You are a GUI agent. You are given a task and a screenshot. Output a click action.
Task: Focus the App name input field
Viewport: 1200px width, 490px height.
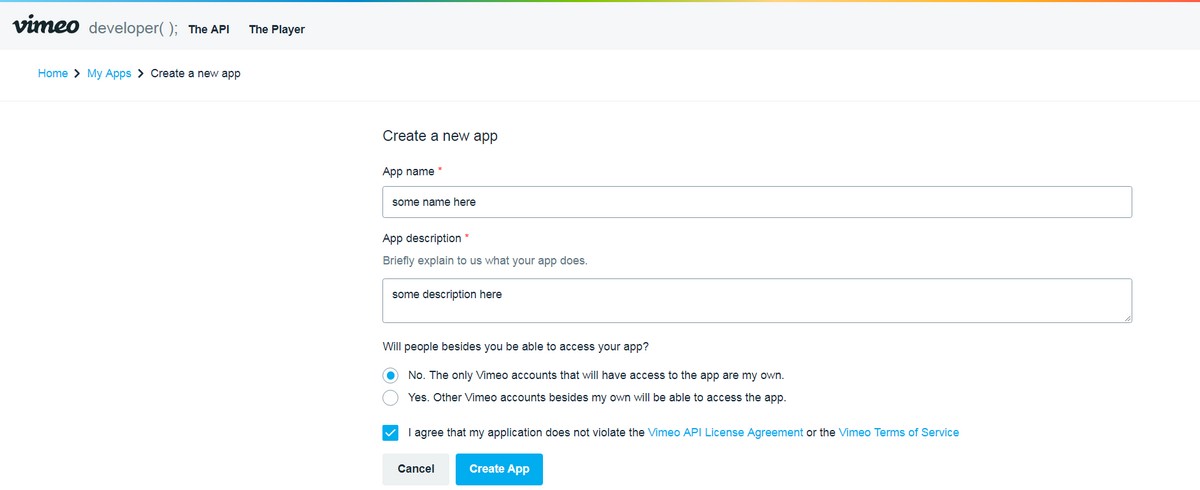coord(757,202)
